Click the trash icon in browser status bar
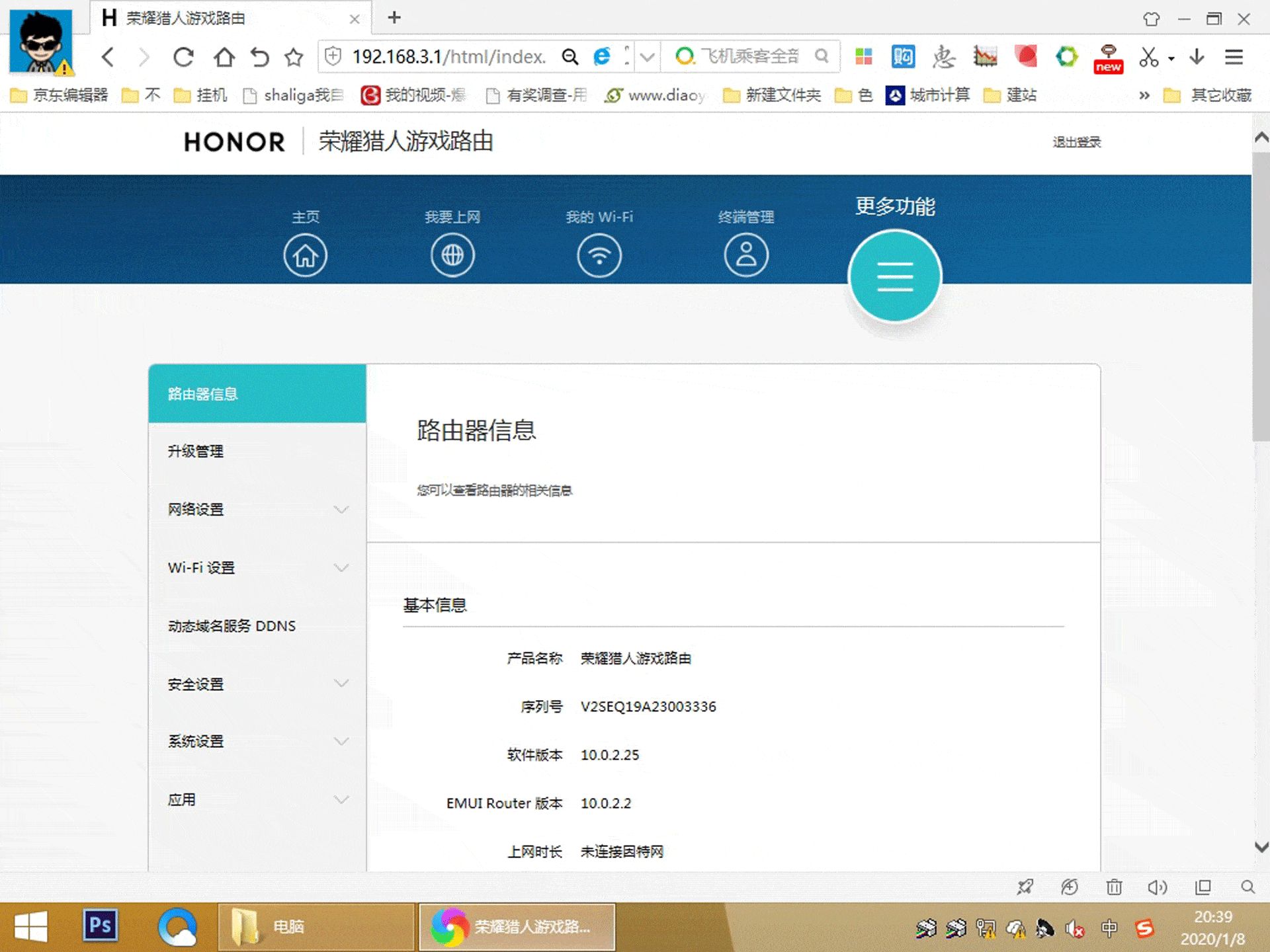Image resolution: width=1270 pixels, height=952 pixels. click(1114, 887)
